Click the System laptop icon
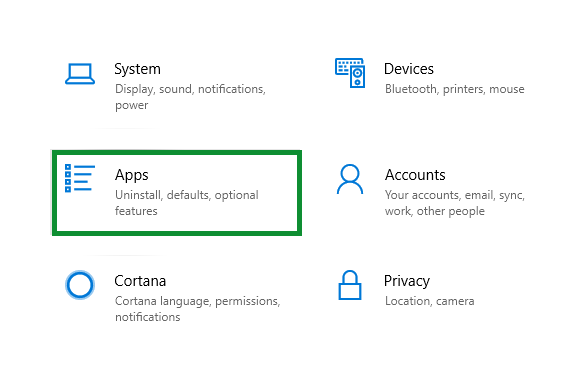Screen dimensions: 561x368 80,74
